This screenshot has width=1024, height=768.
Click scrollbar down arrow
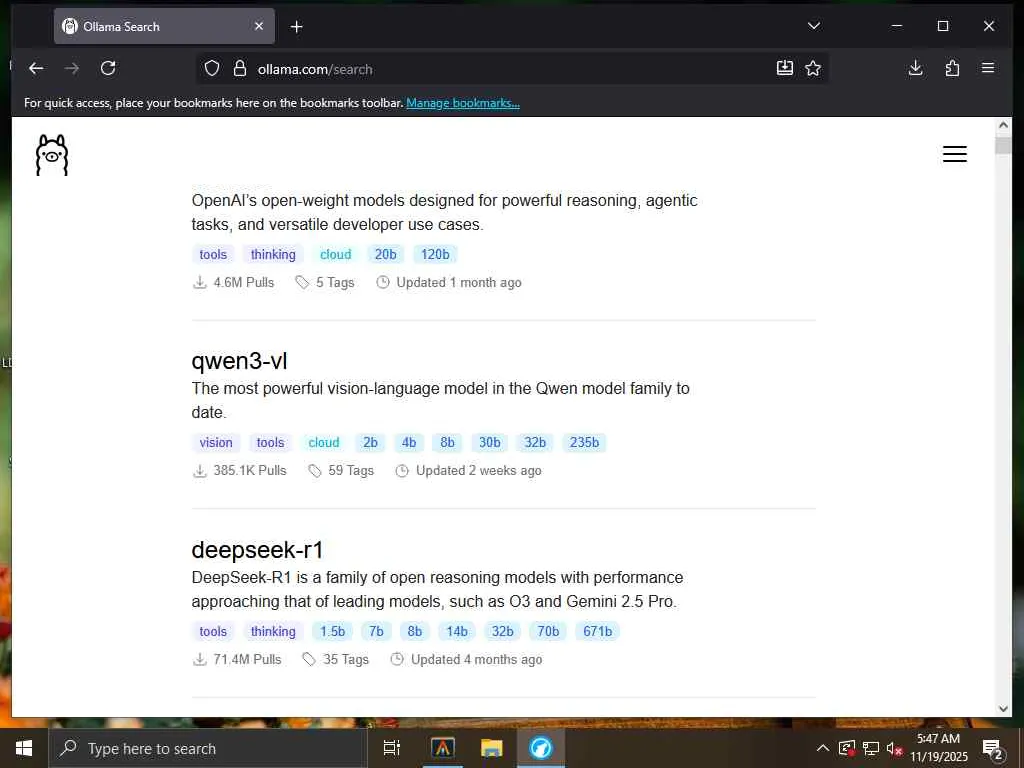click(x=1003, y=709)
